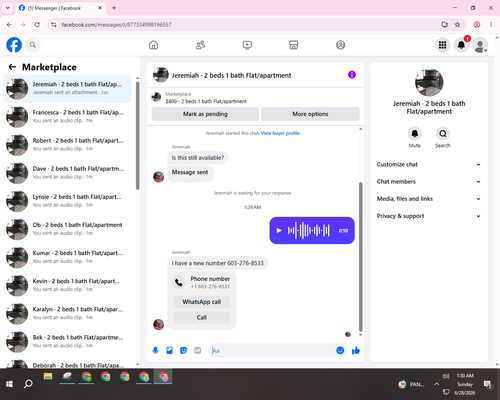Viewport: 500px width, 400px height.
Task: Click the back arrow beside Marketplace
Action: (x=12, y=67)
